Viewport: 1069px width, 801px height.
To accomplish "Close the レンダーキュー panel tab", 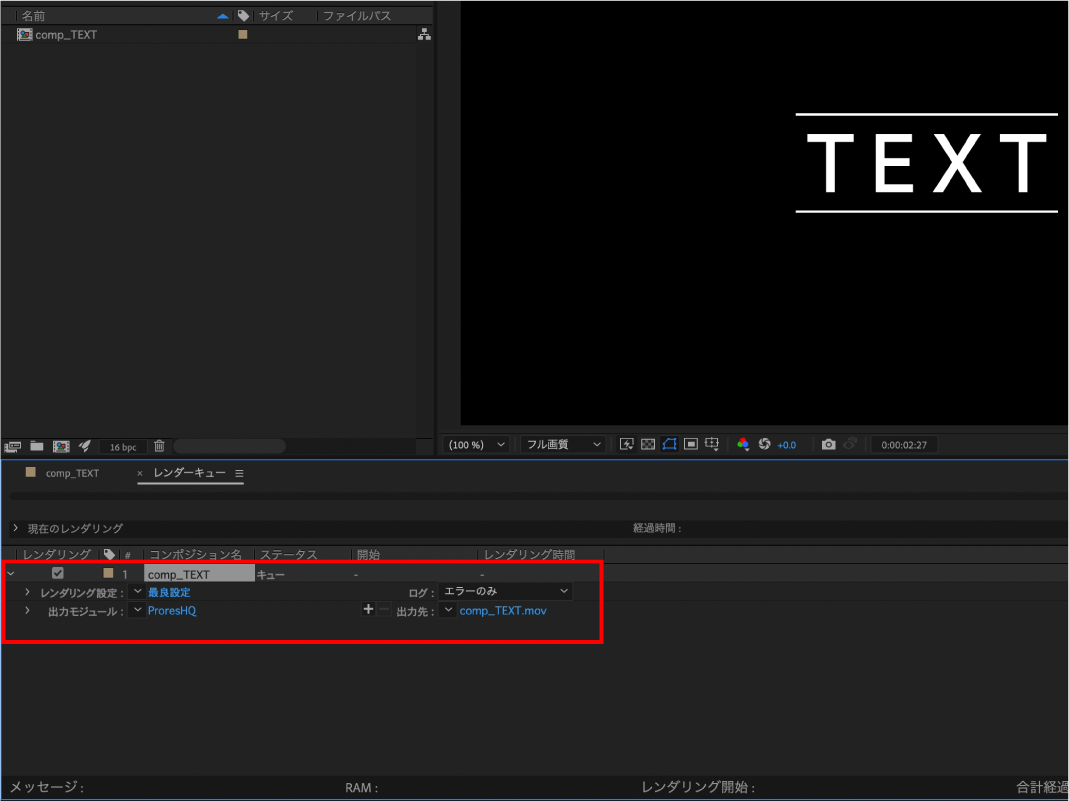I will [x=140, y=473].
